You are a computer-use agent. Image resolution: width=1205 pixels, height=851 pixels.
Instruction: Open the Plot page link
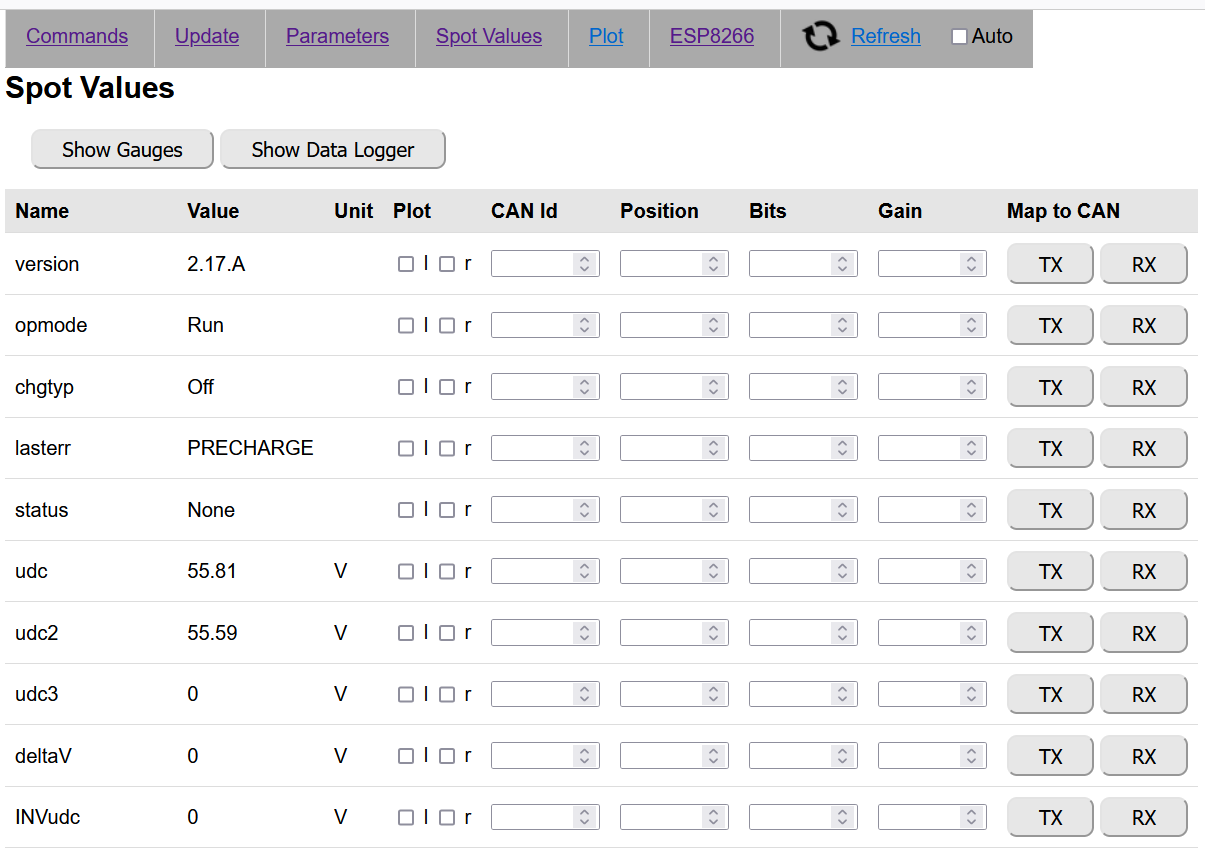click(606, 37)
